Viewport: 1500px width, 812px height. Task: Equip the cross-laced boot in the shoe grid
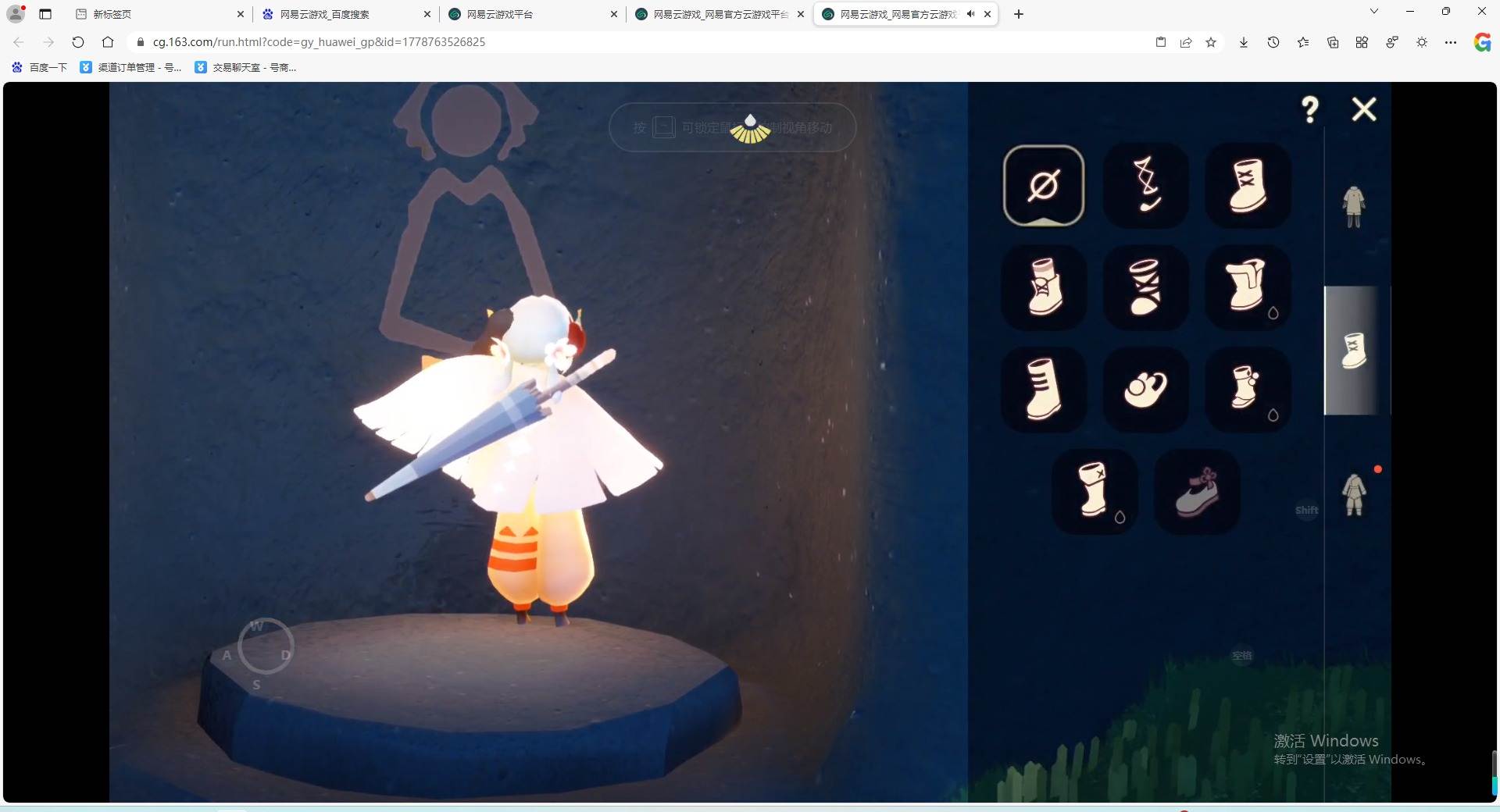point(1248,186)
